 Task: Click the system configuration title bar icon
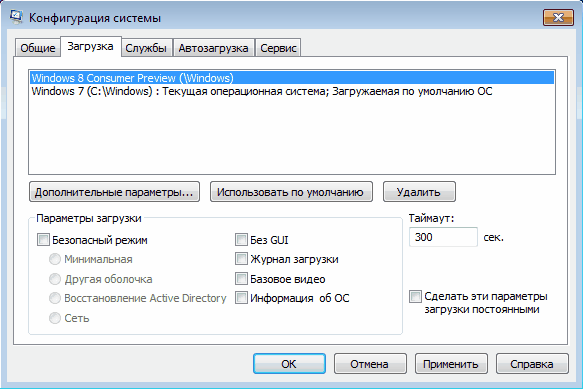[16, 17]
